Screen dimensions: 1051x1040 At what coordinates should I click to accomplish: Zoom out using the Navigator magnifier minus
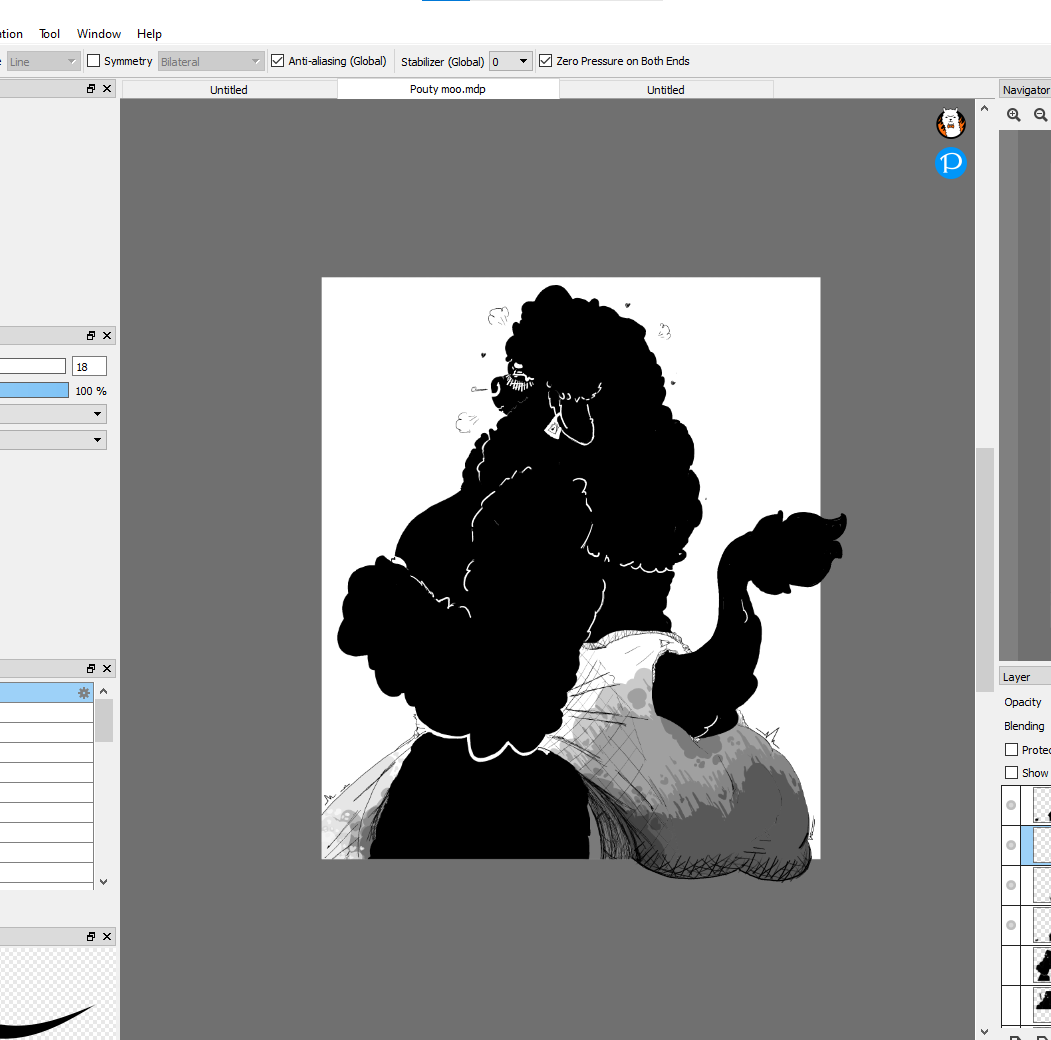tap(1041, 115)
